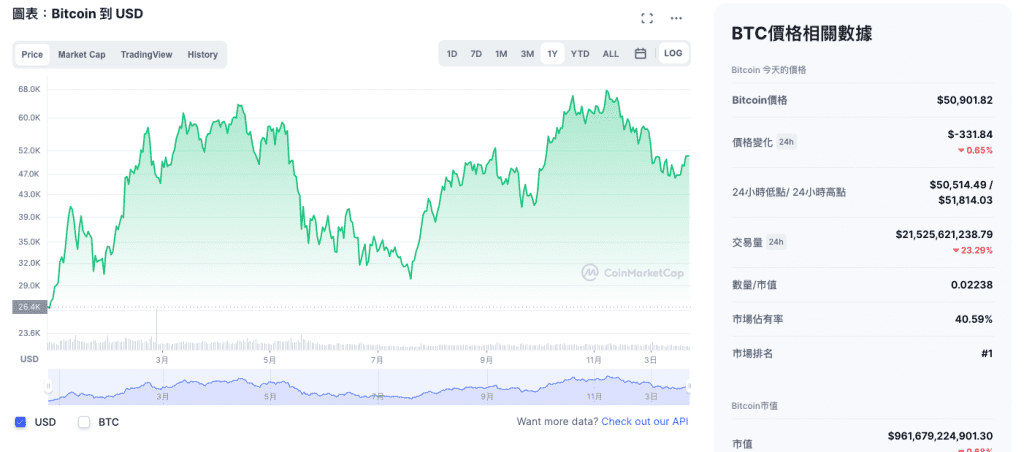The image size is (1024, 452).
Task: Toggle the LOG scale button
Action: coord(674,53)
